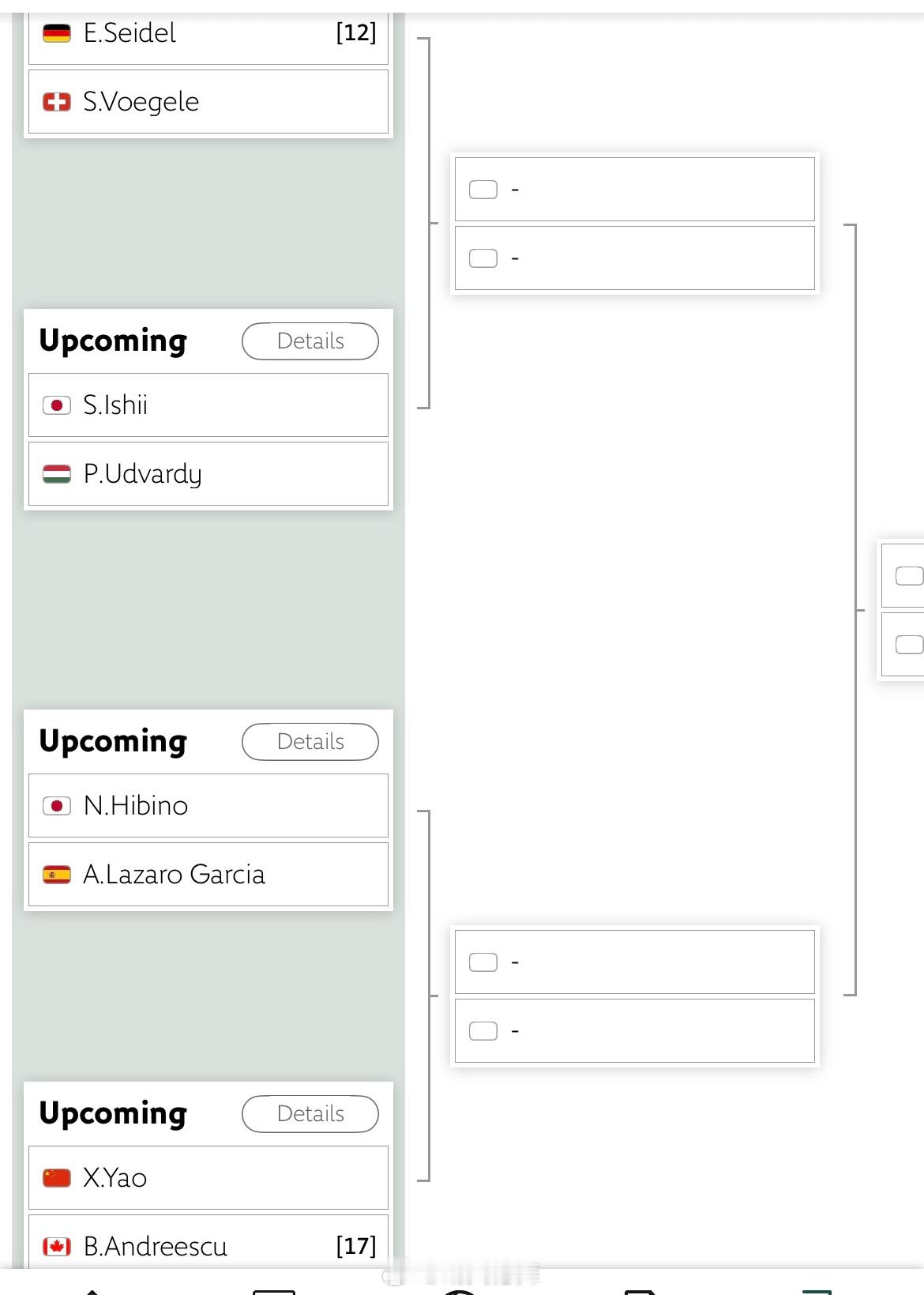Click the German flag beside E.Seidel
This screenshot has width=924, height=1295.
tap(57, 33)
